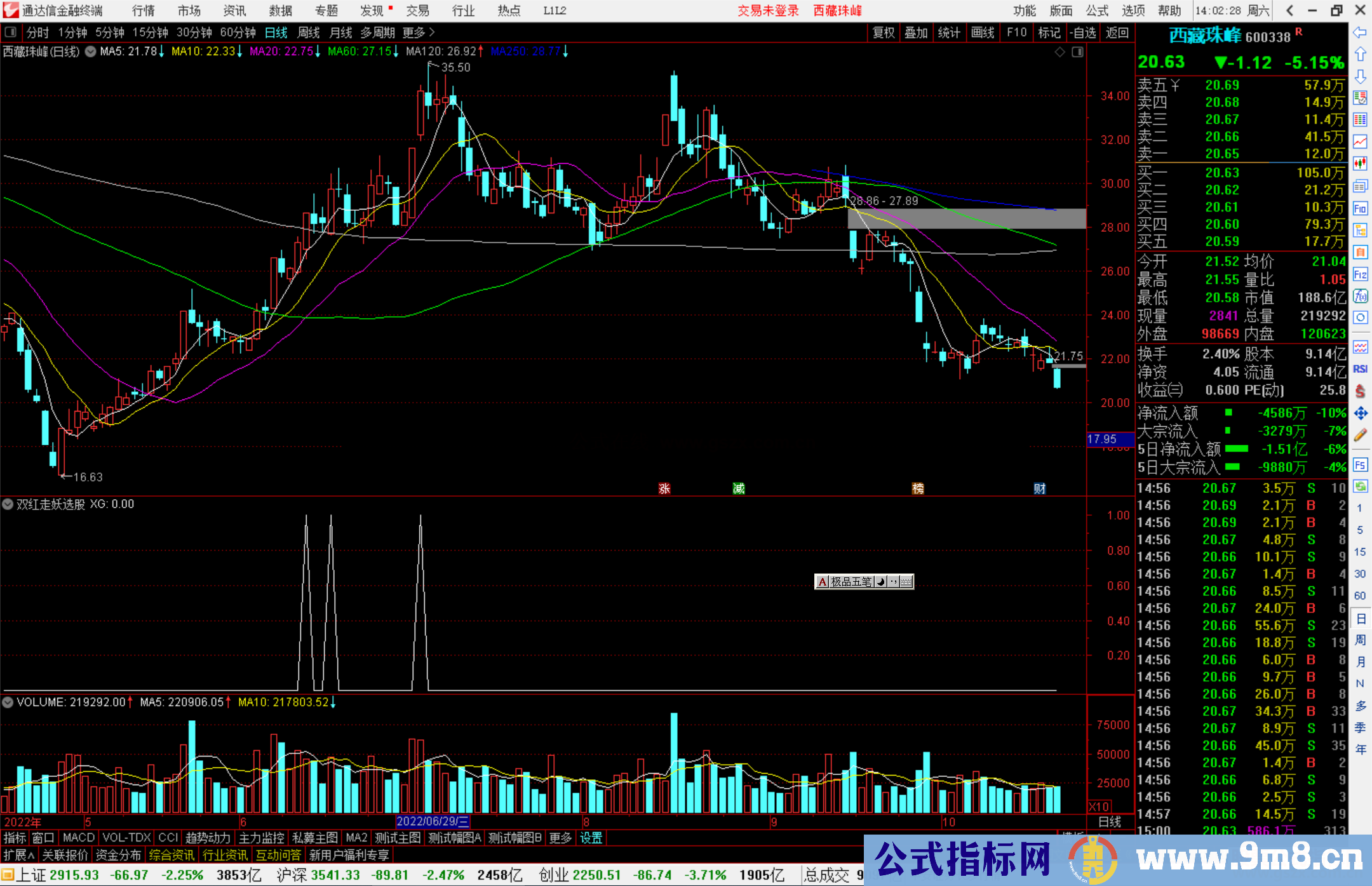1372x886 pixels.
Task: Click the RSI indicator sidebar icon
Action: point(1360,369)
